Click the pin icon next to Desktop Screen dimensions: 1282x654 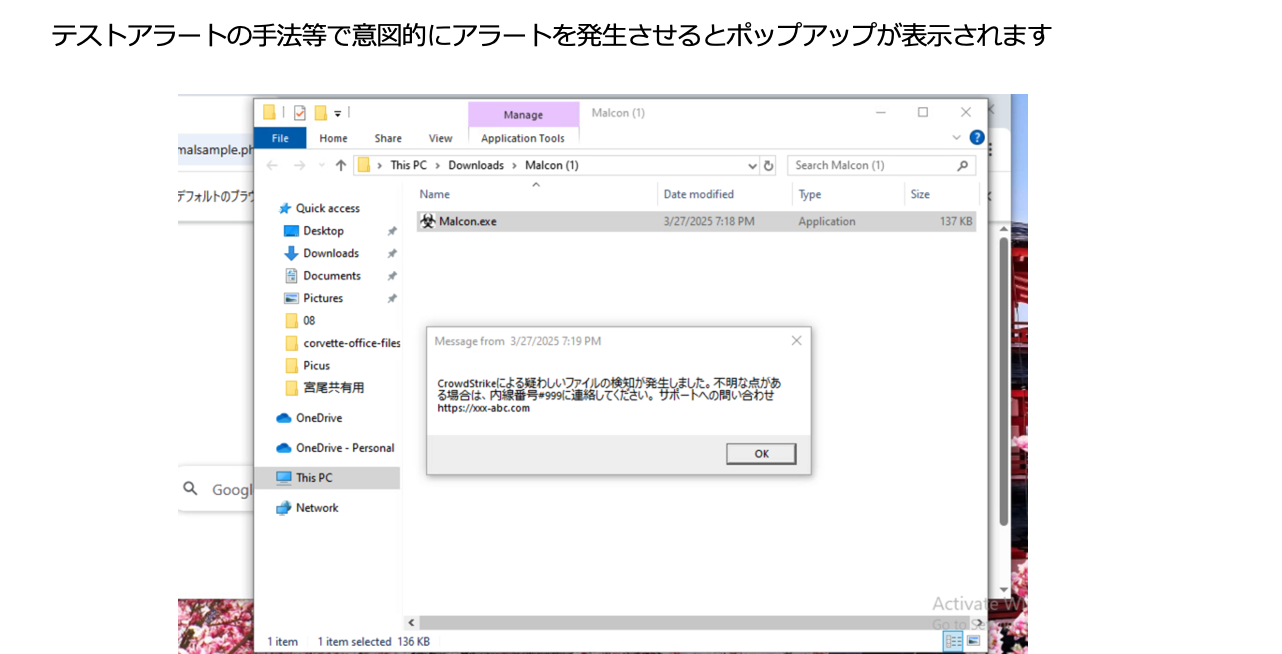click(x=392, y=231)
